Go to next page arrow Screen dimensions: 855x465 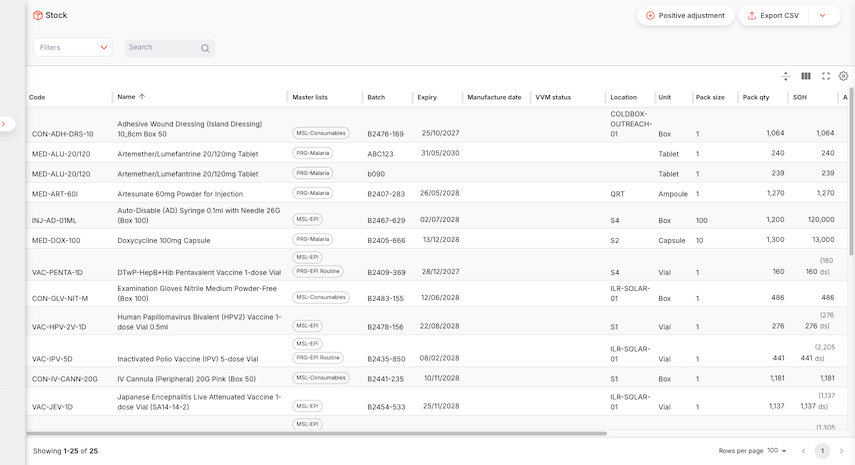[x=841, y=451]
